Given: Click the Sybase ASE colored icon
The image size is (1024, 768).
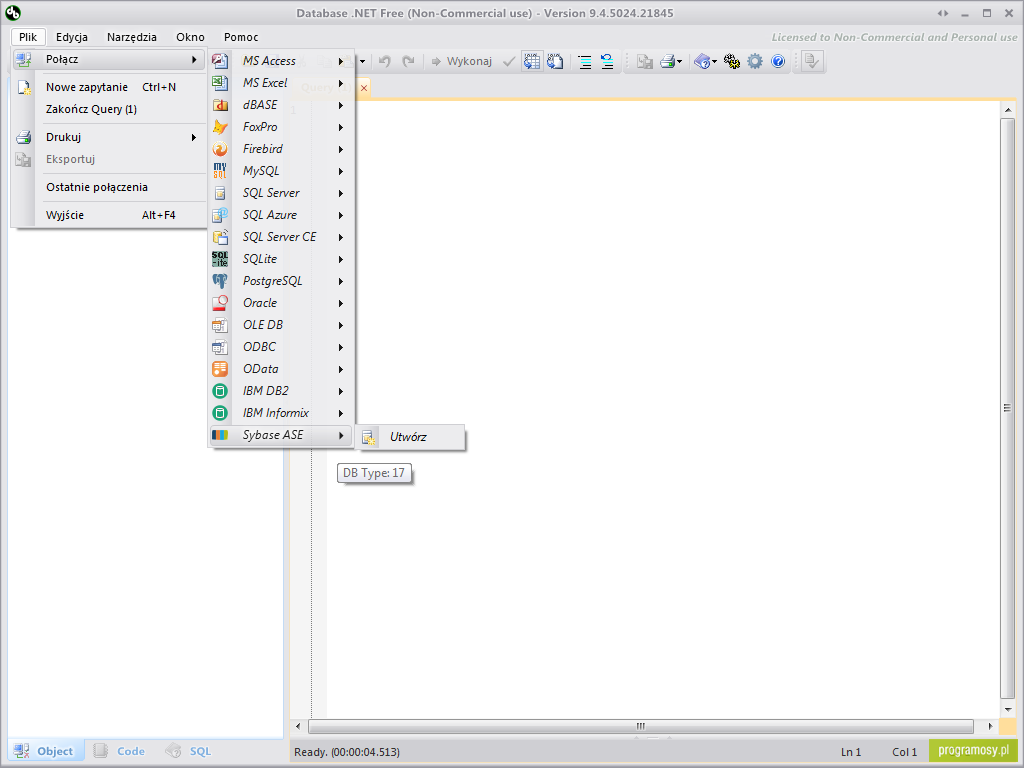Looking at the screenshot, I should tap(220, 435).
